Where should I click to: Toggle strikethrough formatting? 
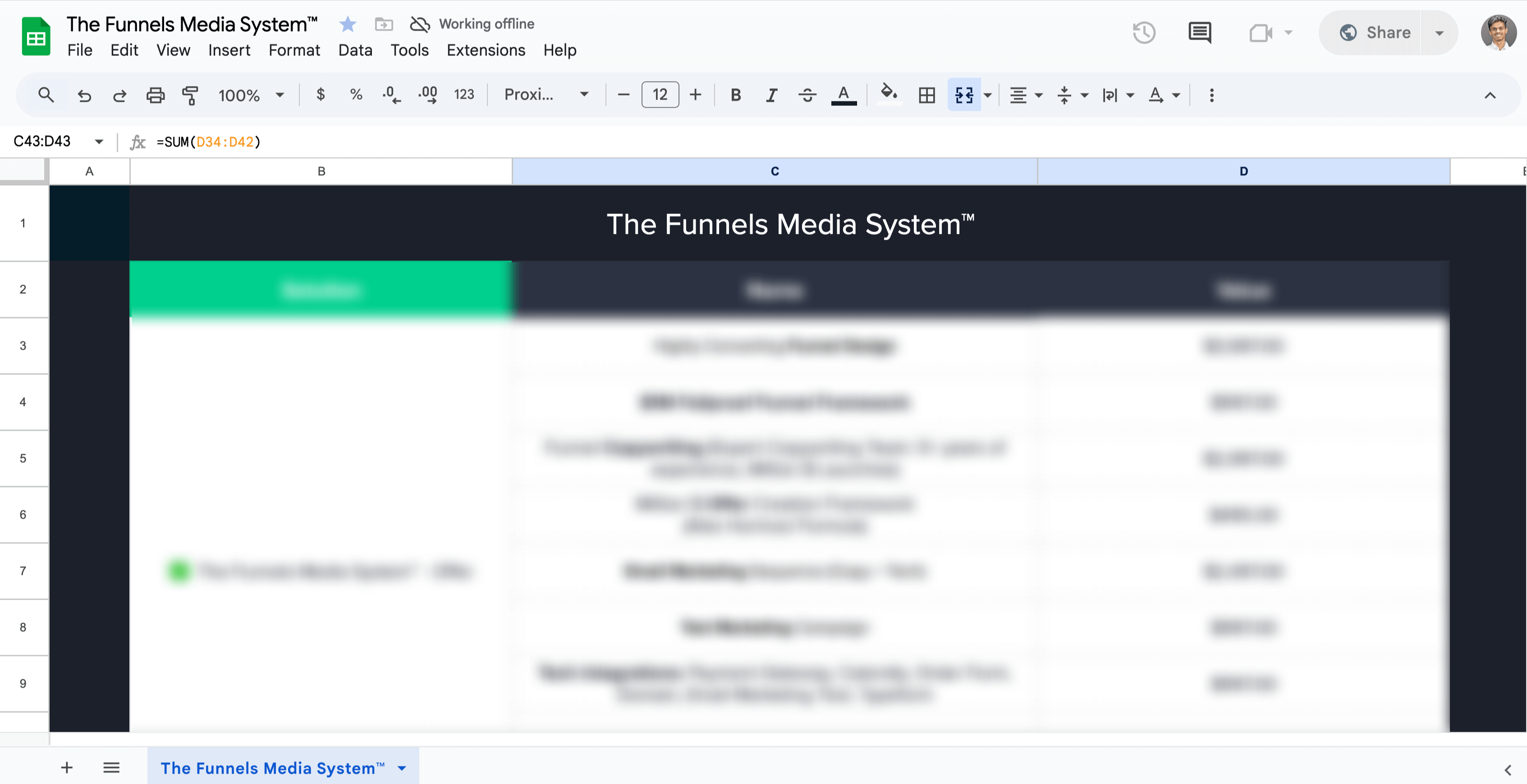click(x=807, y=95)
